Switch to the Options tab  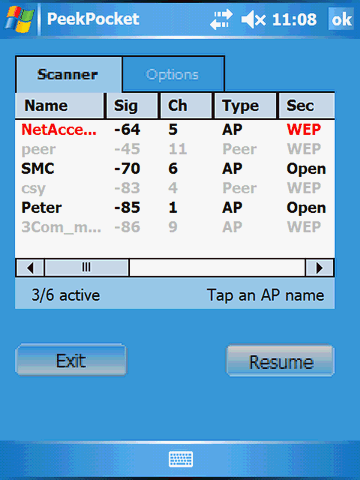point(173,74)
